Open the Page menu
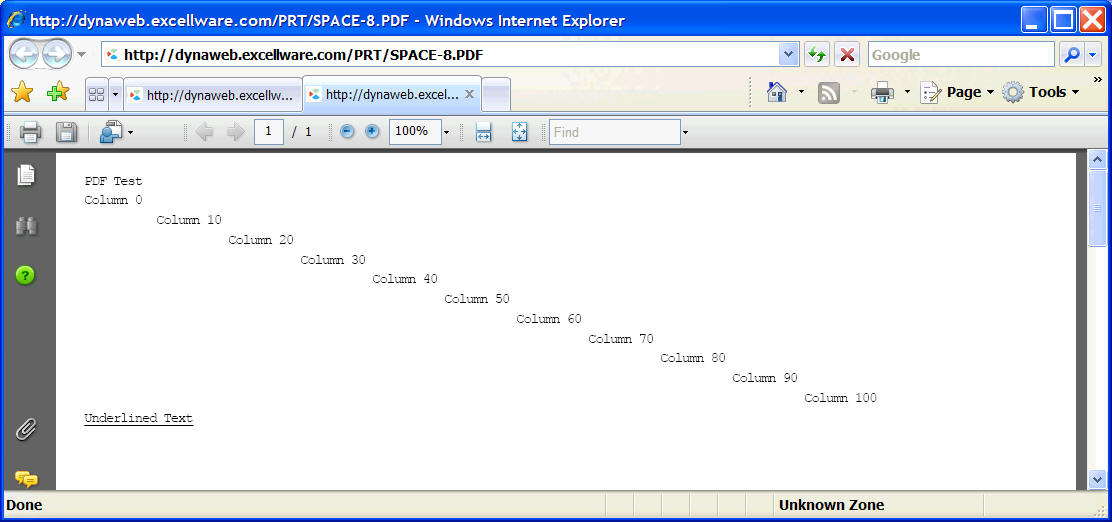 coord(957,92)
